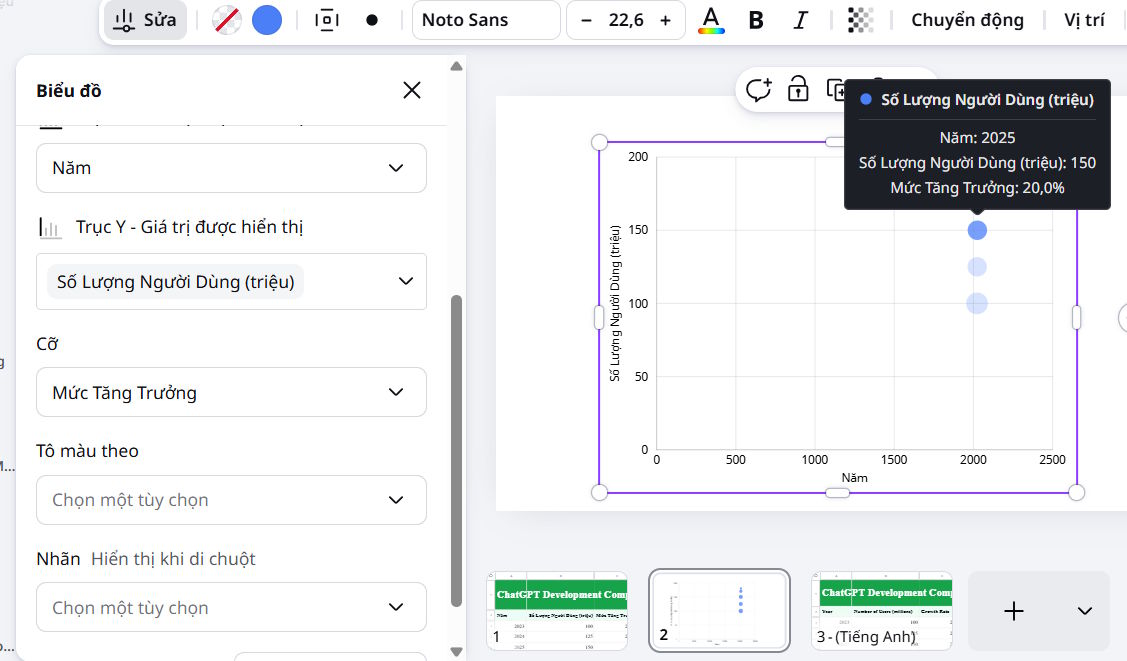
Task: Open the Noto Sans font dropdown
Action: (x=486, y=19)
